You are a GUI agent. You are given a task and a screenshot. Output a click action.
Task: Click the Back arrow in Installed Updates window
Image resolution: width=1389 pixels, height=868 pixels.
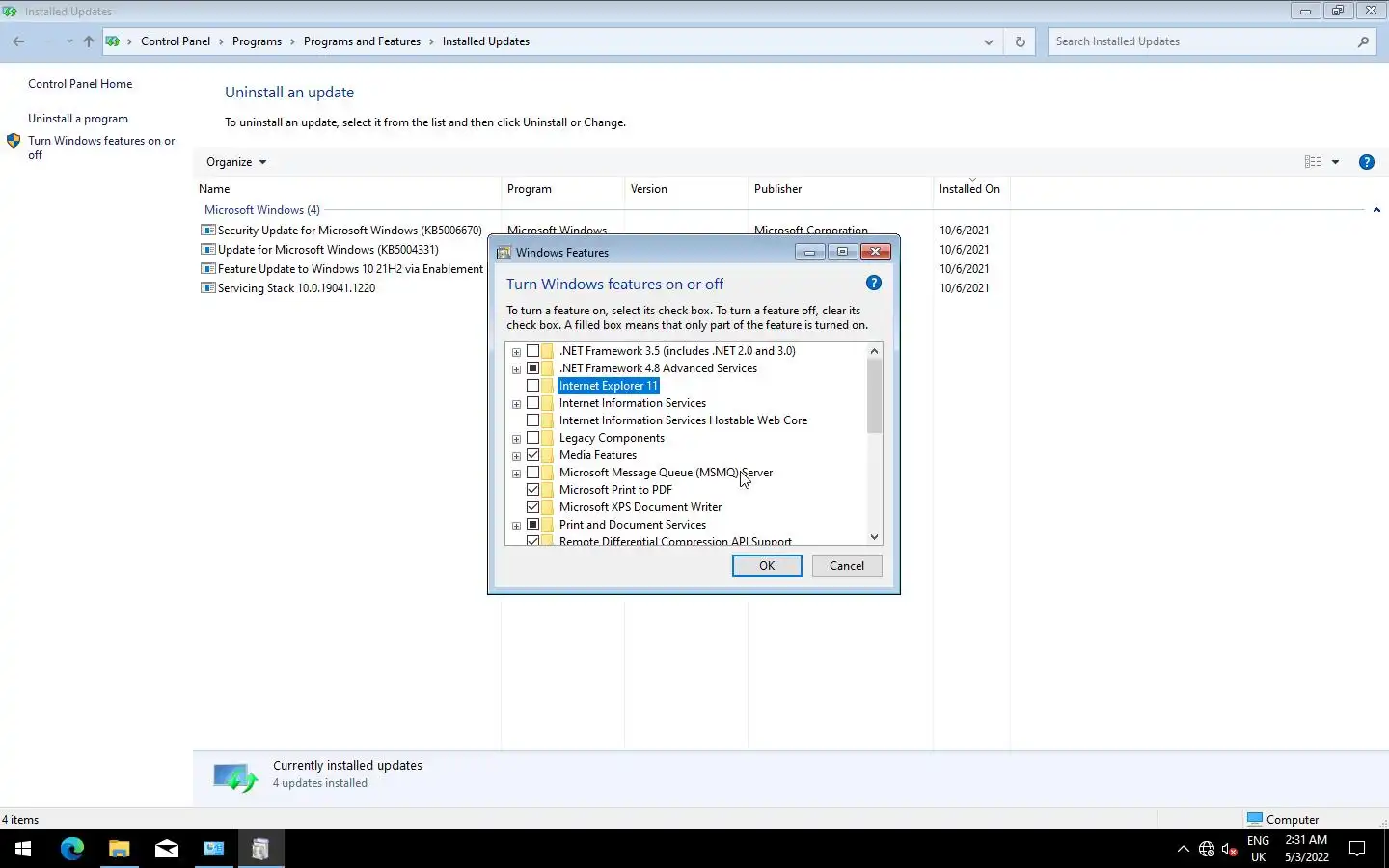pos(18,41)
